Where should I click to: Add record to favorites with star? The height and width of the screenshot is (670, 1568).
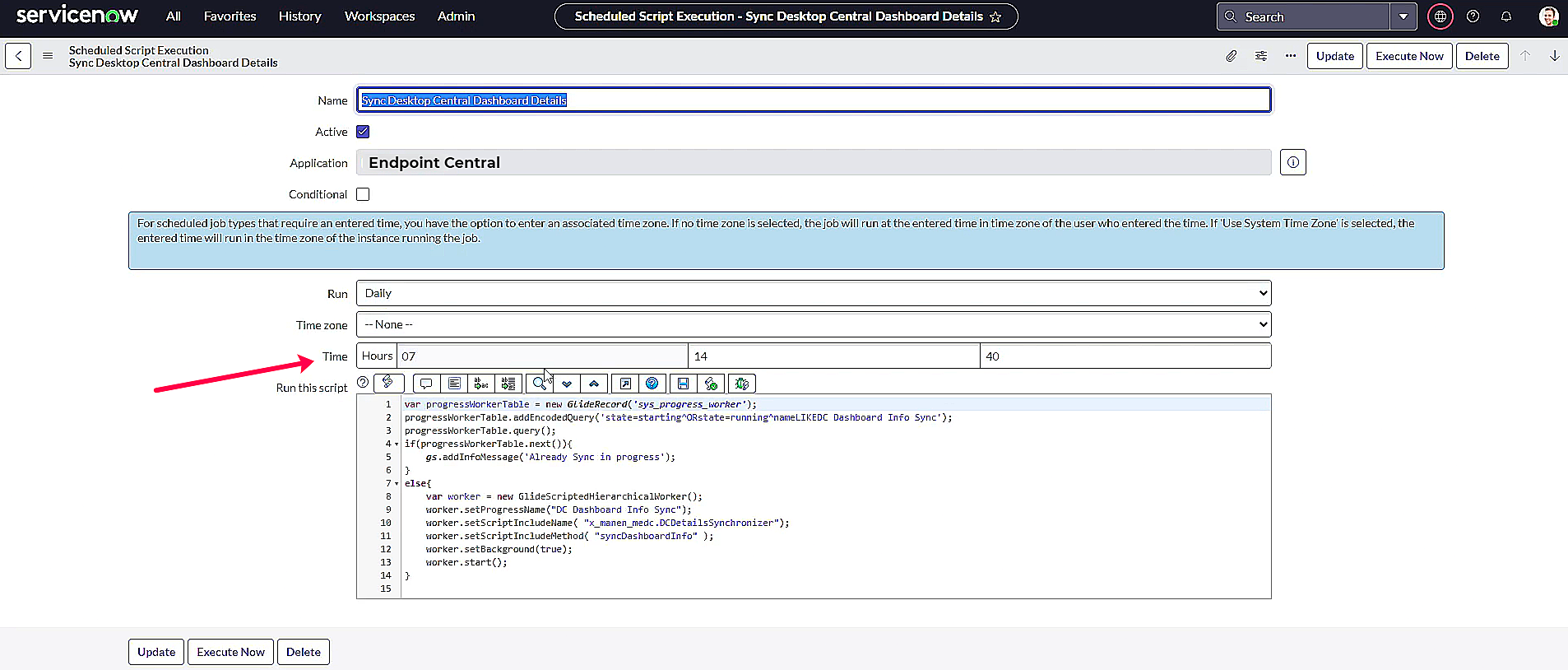[x=995, y=16]
